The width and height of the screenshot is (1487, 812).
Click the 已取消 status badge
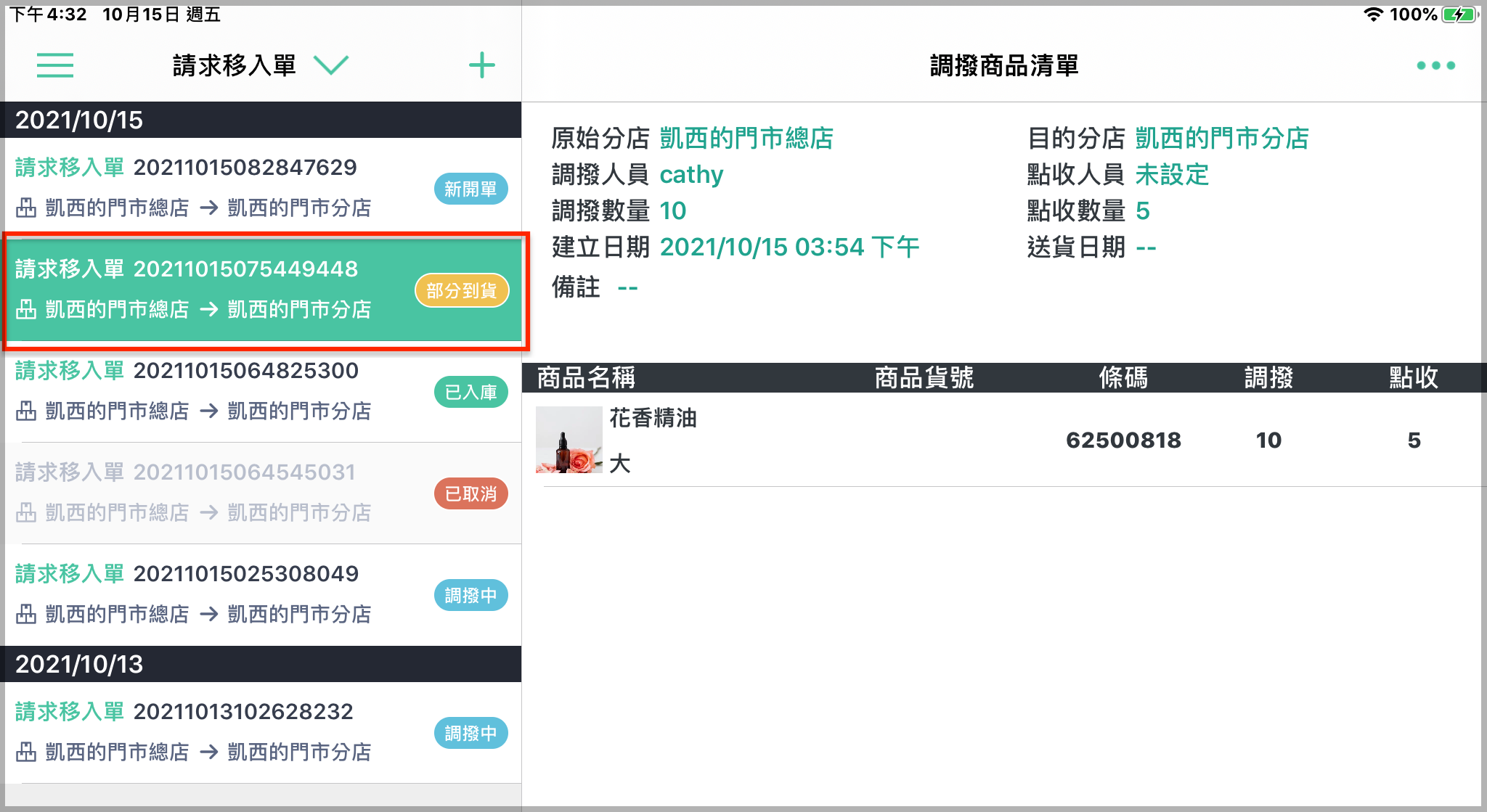470,493
